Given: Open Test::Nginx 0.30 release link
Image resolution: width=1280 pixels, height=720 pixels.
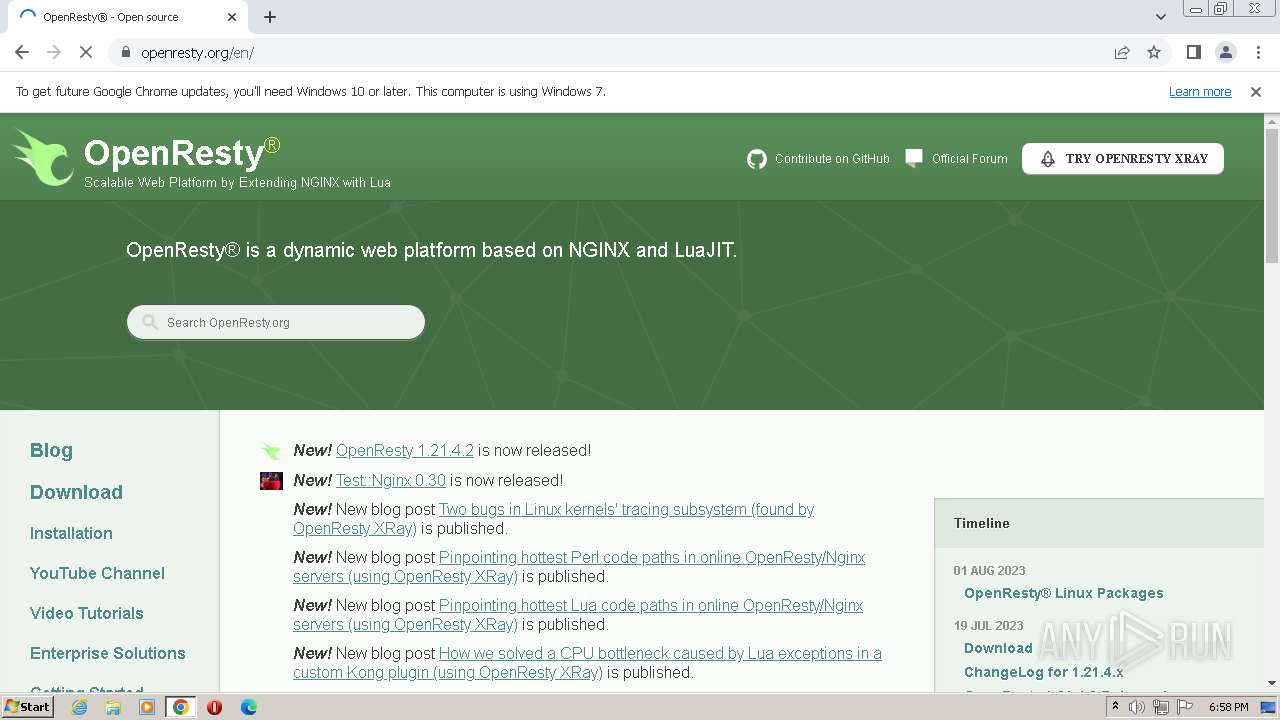Looking at the screenshot, I should tap(391, 480).
